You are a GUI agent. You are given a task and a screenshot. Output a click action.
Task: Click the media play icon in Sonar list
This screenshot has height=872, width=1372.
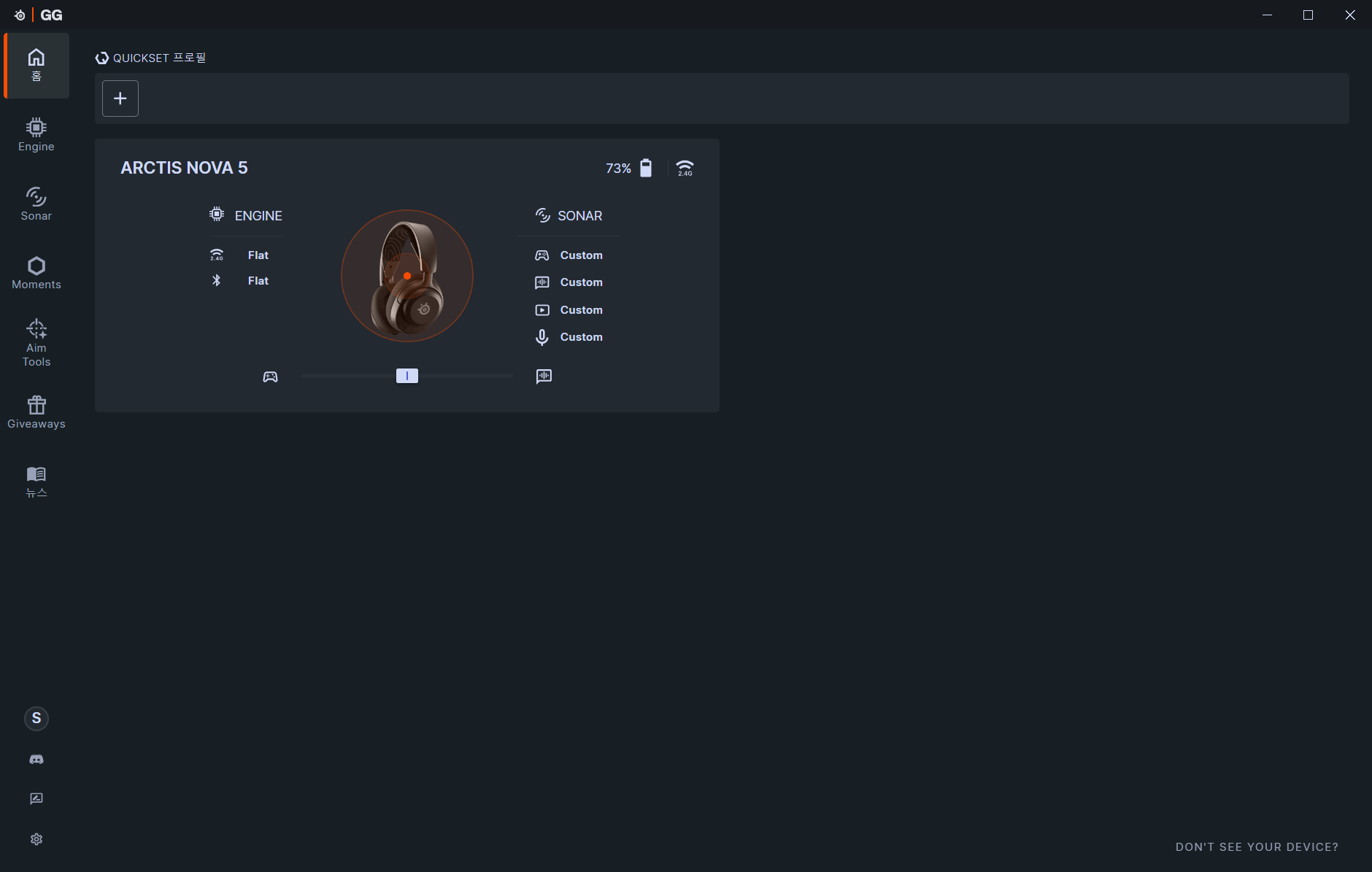[542, 310]
